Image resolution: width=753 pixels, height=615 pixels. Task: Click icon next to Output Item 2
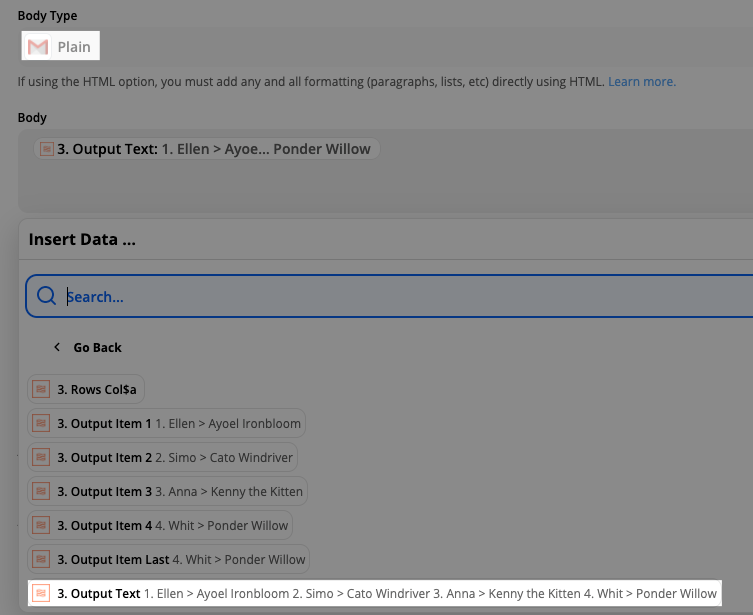point(41,457)
